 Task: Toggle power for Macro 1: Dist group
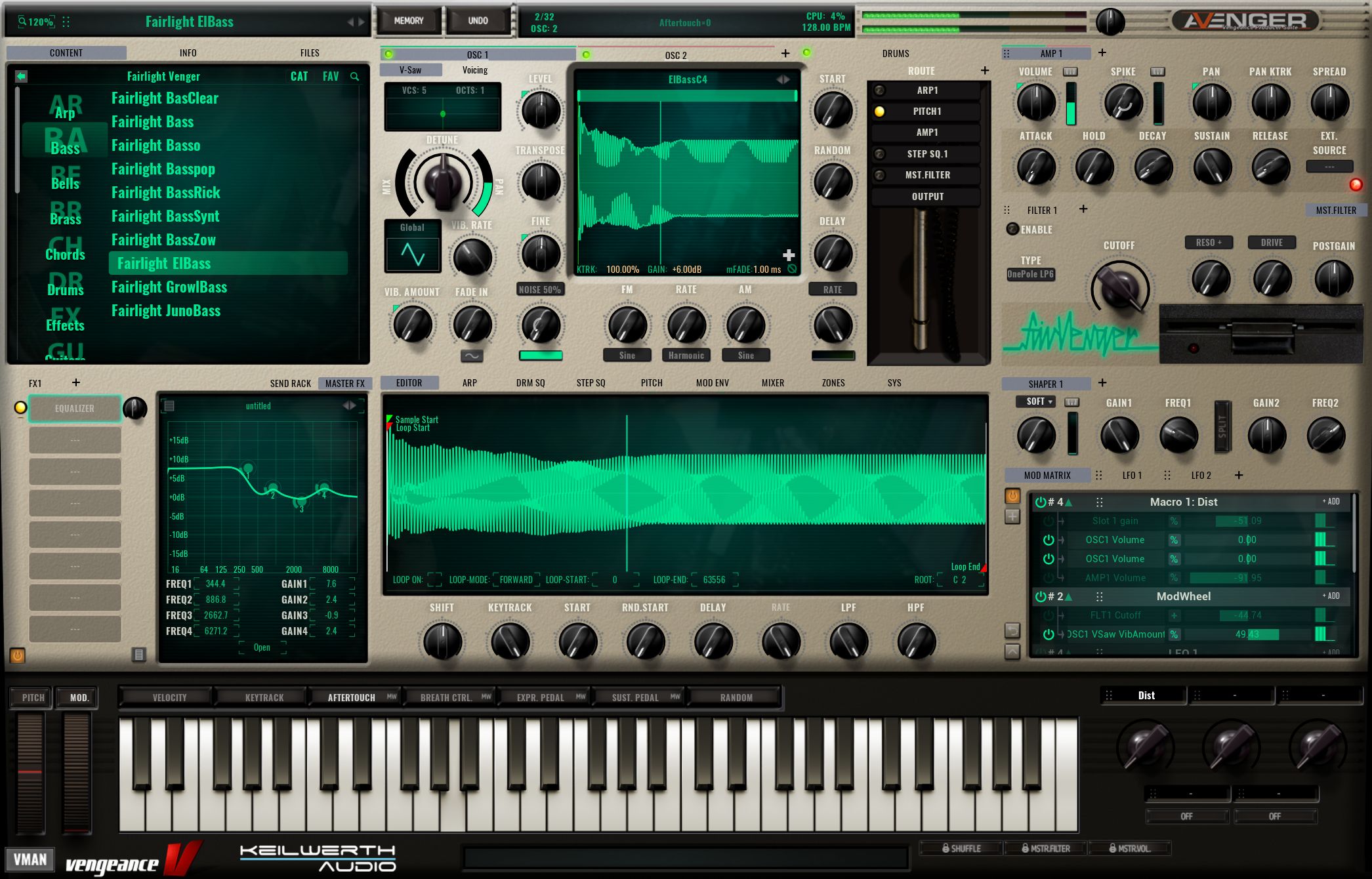1040,502
